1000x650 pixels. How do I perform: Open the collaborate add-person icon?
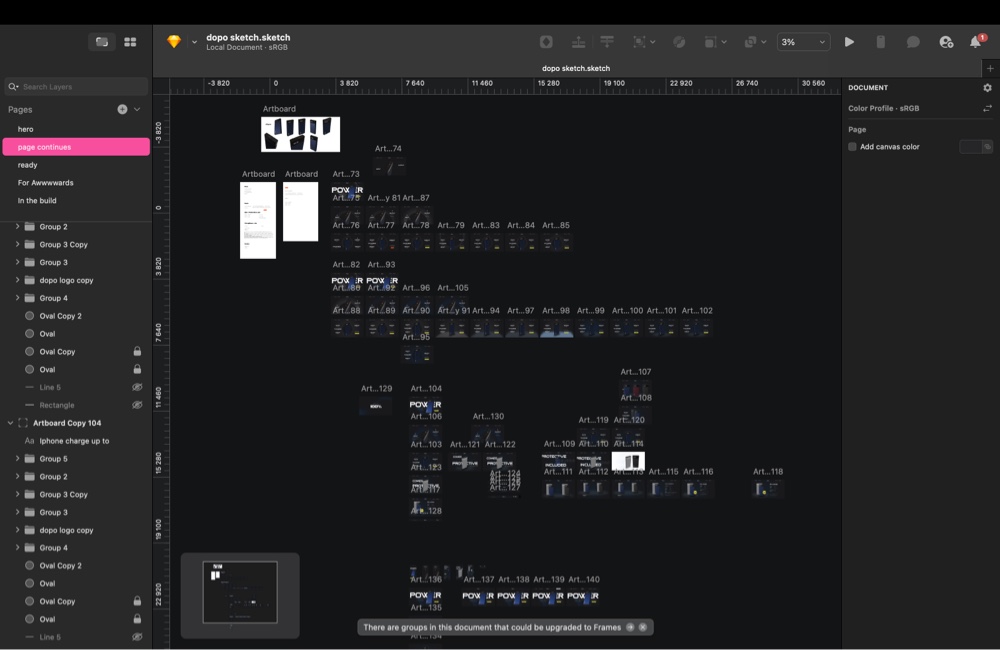[x=946, y=42]
